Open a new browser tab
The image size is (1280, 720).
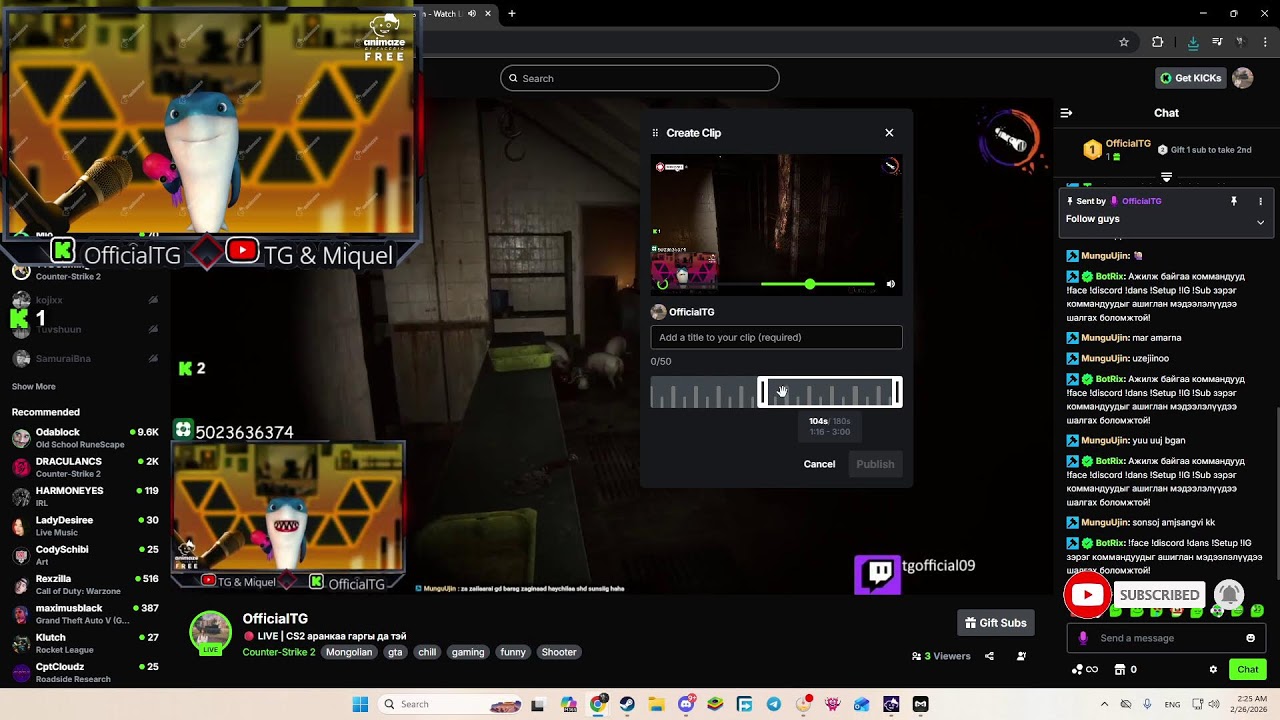pyautogui.click(x=512, y=14)
